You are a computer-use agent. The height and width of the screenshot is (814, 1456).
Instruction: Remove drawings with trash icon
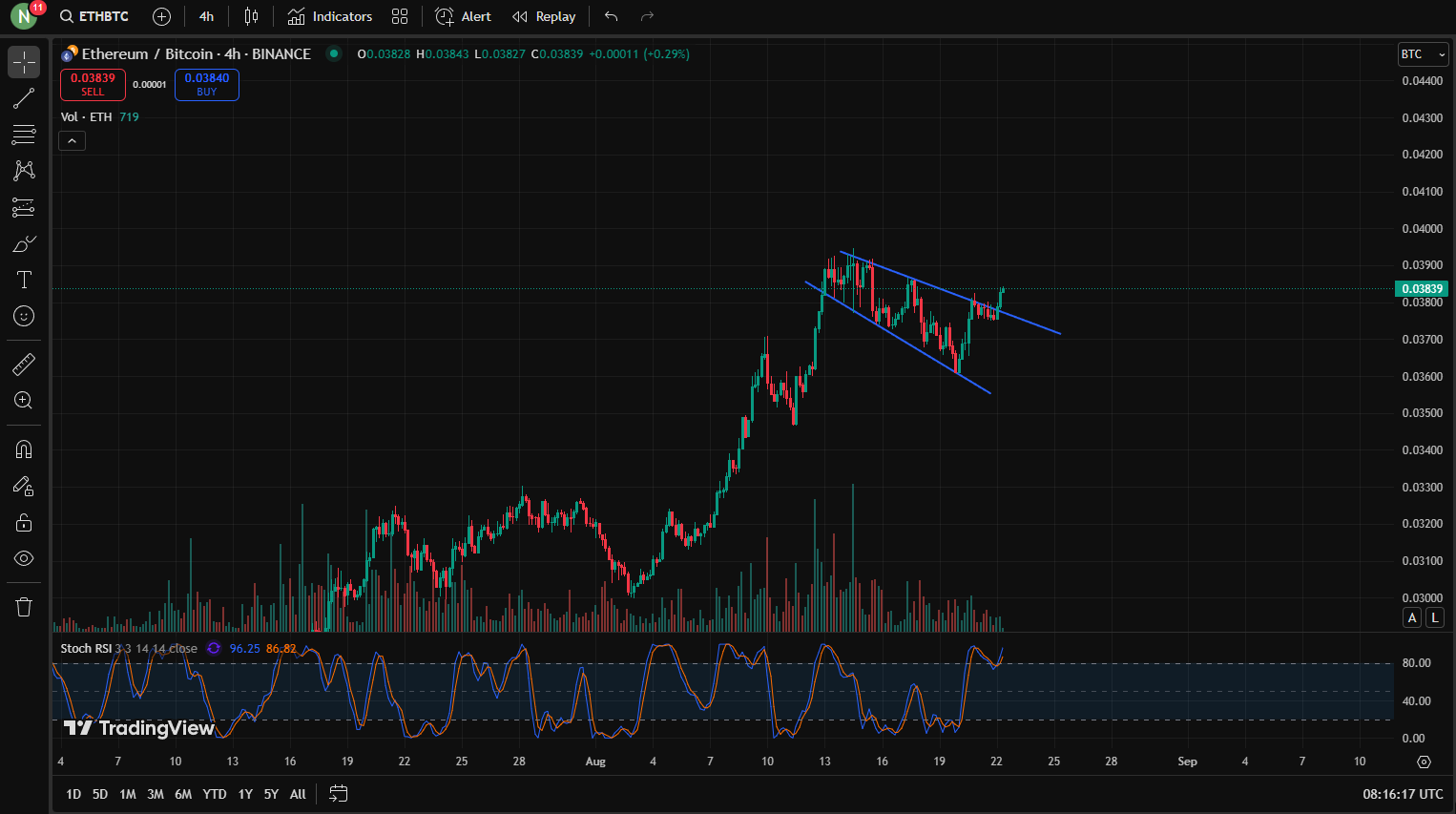point(24,607)
